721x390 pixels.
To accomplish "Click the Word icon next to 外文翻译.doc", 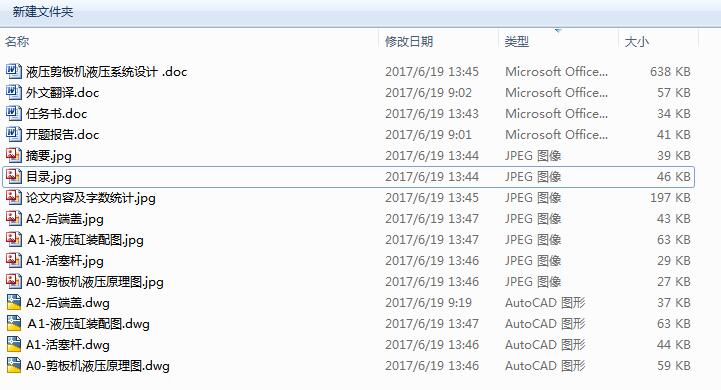I will coord(14,92).
